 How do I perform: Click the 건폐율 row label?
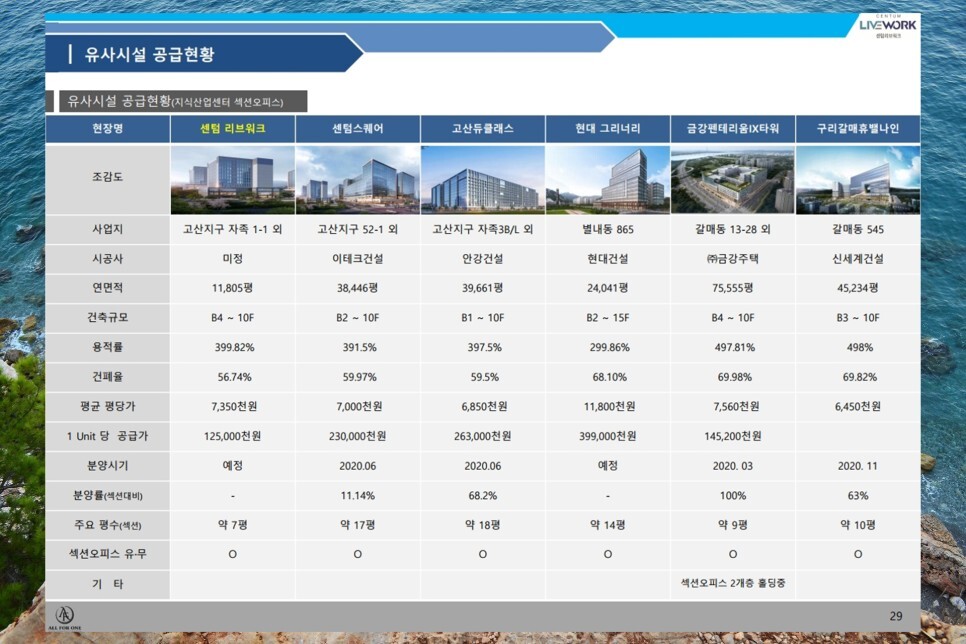pos(107,377)
